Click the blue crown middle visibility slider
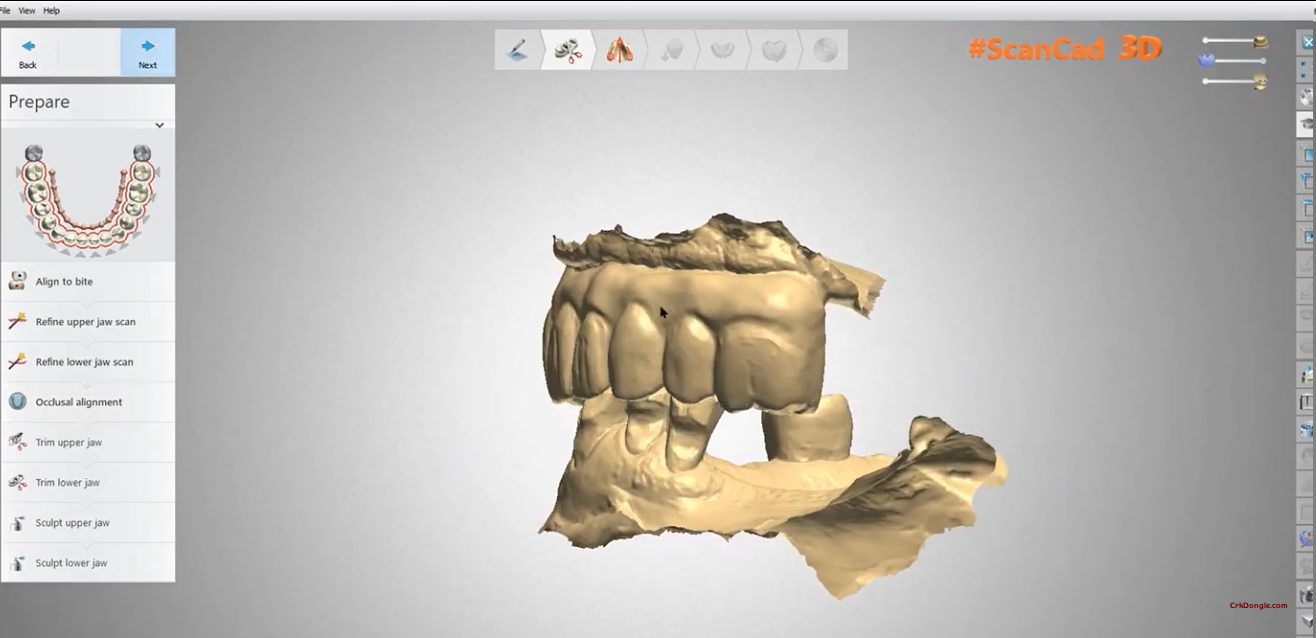The height and width of the screenshot is (638, 1316). [1207, 61]
